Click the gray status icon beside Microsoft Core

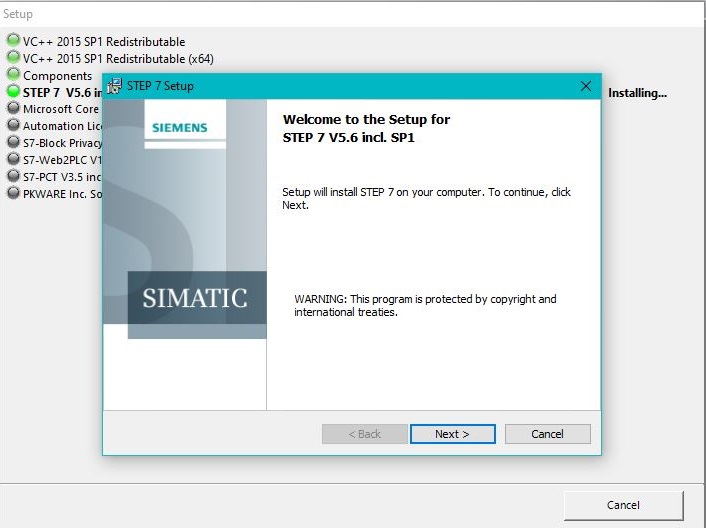[13, 109]
